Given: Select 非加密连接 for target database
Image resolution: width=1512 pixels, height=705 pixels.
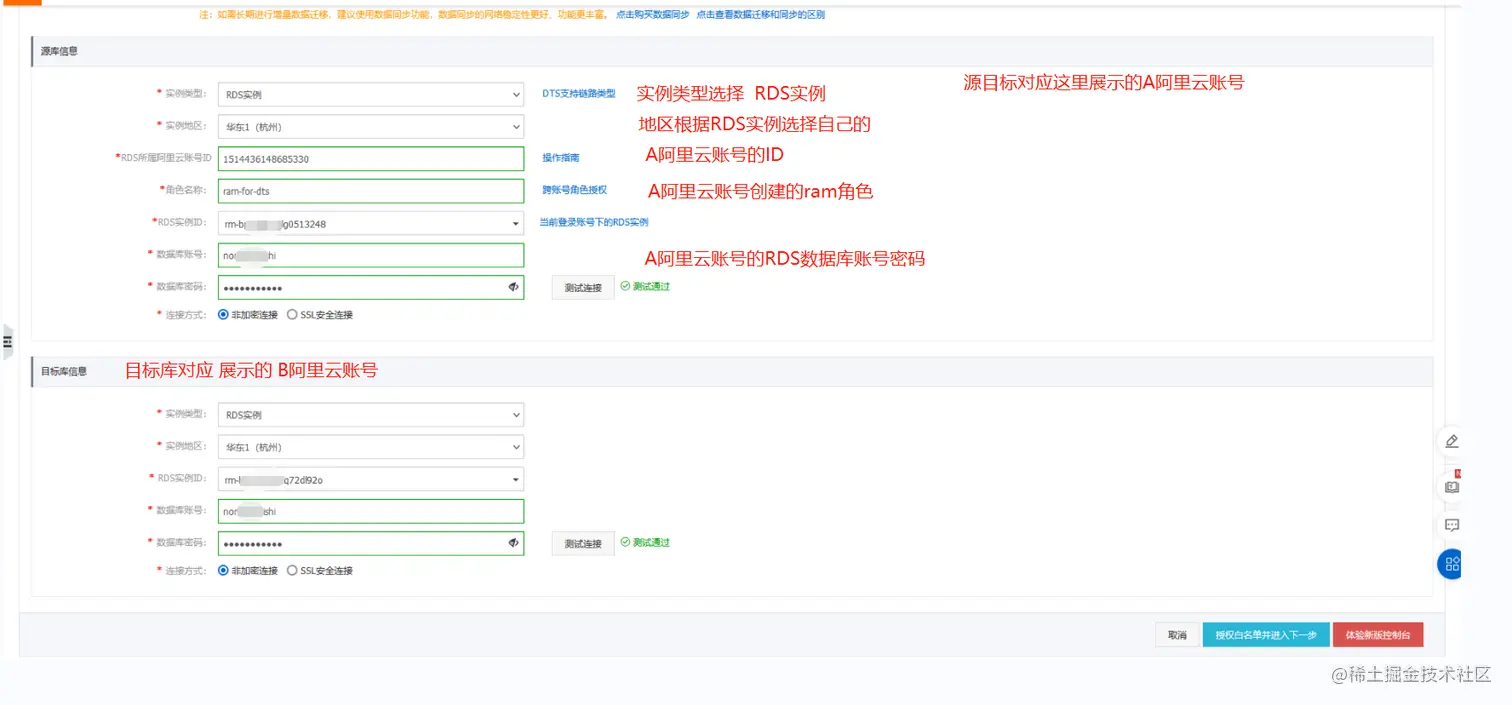Looking at the screenshot, I should [248, 570].
